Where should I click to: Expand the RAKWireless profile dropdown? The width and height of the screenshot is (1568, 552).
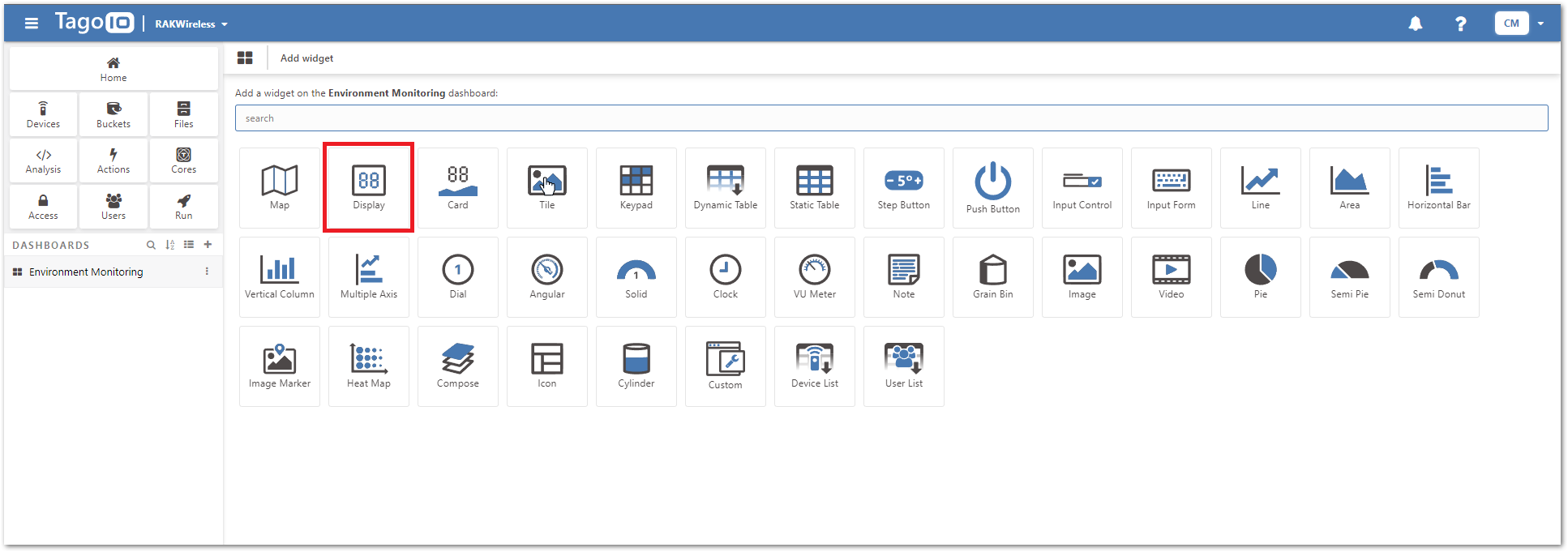click(191, 24)
